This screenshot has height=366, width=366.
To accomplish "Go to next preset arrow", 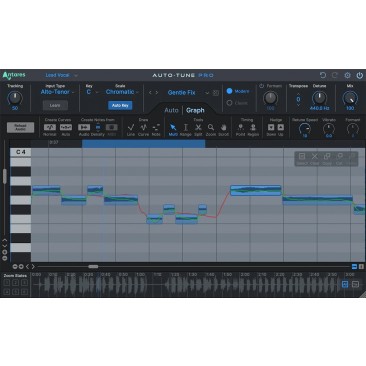I will click(x=157, y=93).
